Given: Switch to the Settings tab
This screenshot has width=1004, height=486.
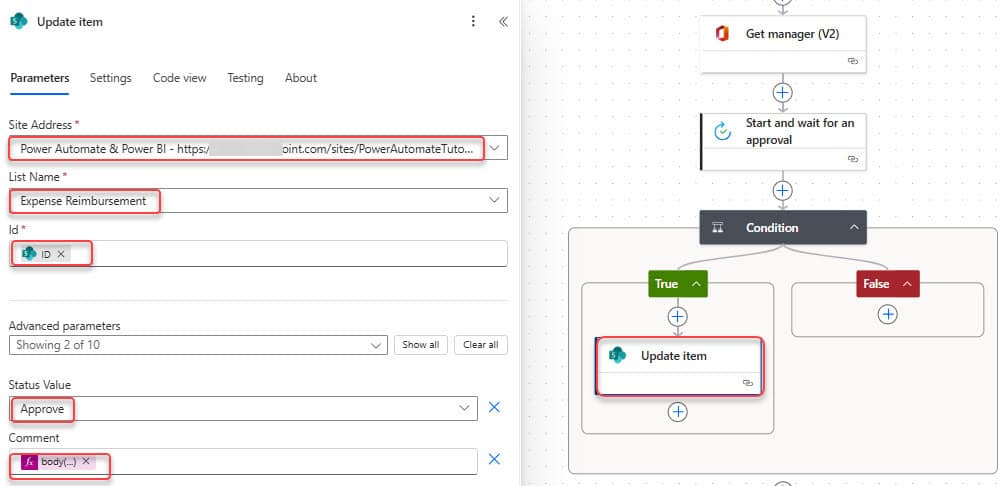Looking at the screenshot, I should [x=110, y=78].
